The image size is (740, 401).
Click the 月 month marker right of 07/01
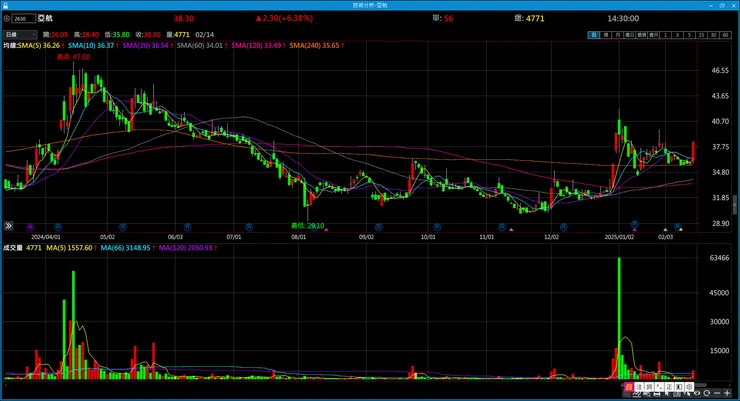tap(249, 227)
